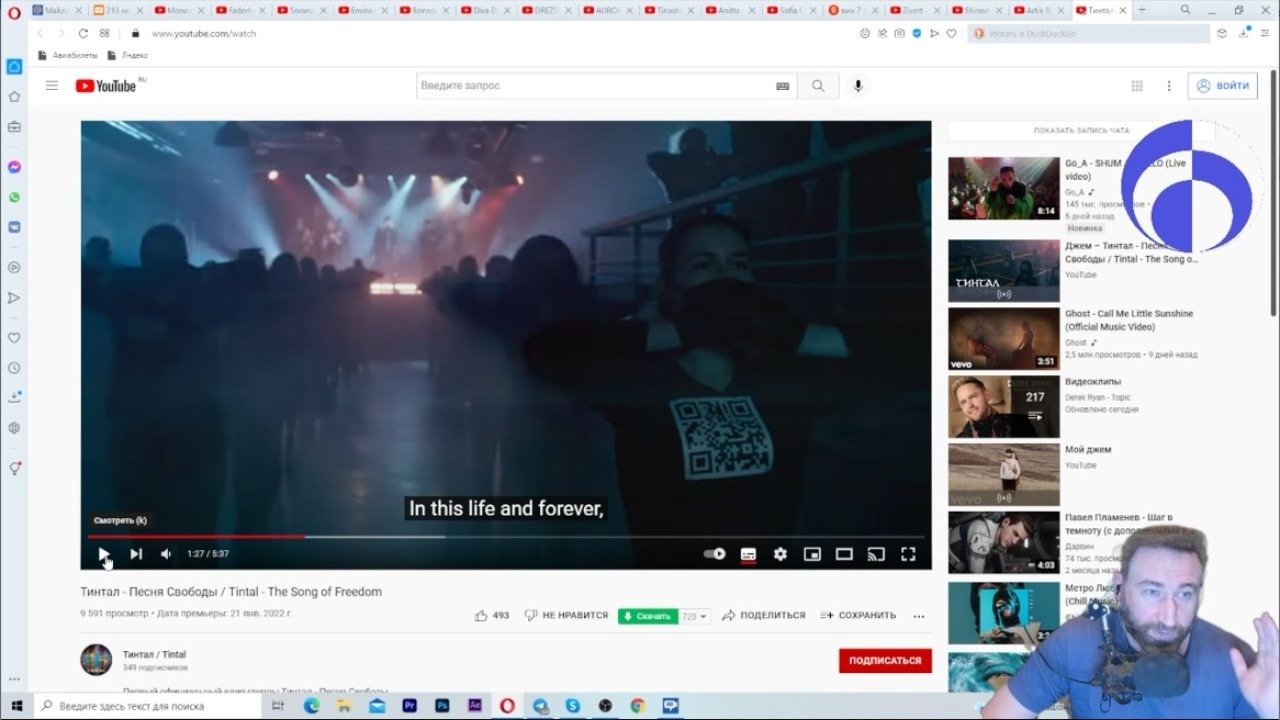Switch to the Eminem tab
The height and width of the screenshot is (720, 1280).
click(363, 10)
